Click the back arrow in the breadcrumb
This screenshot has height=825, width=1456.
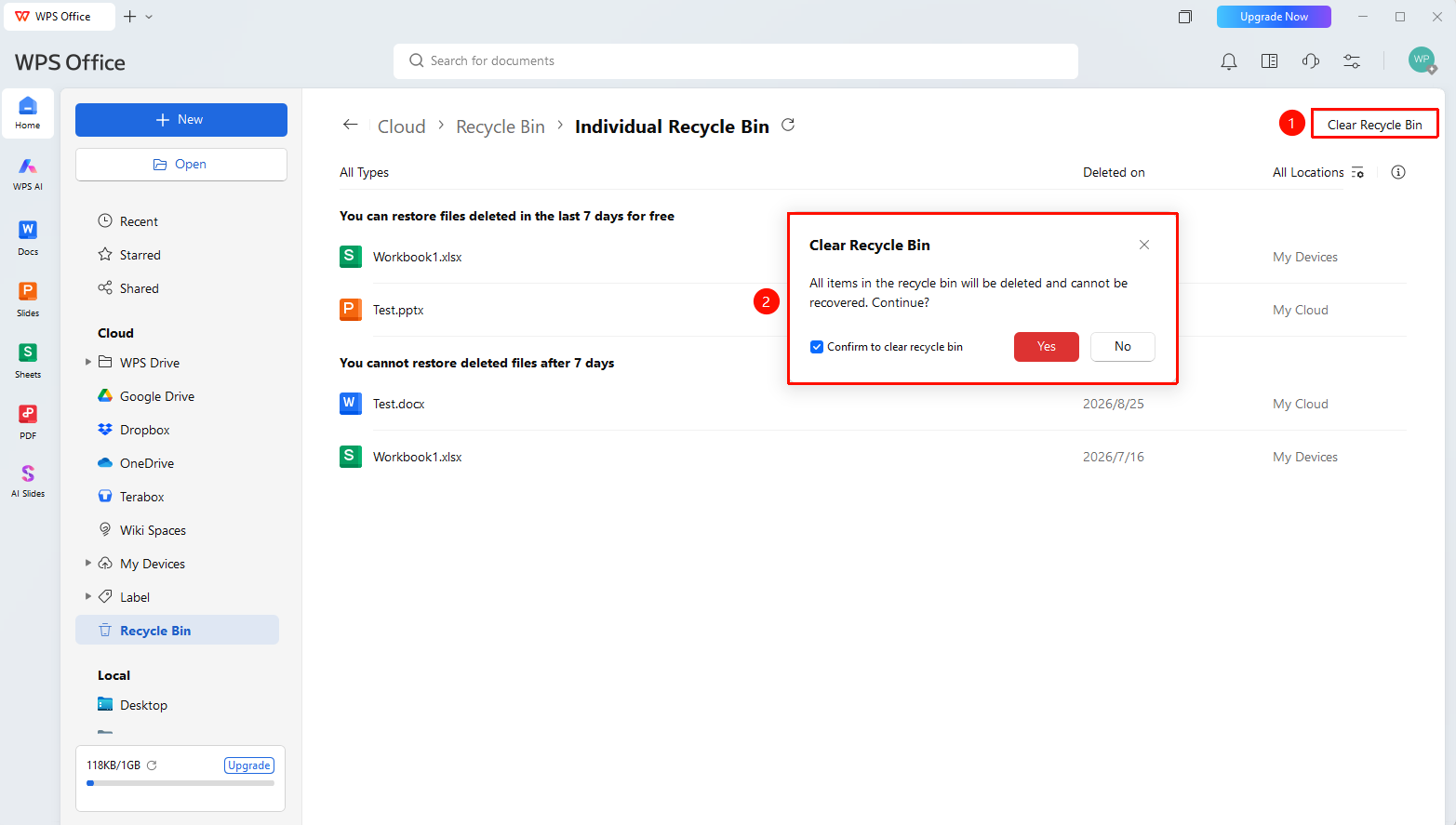[351, 125]
